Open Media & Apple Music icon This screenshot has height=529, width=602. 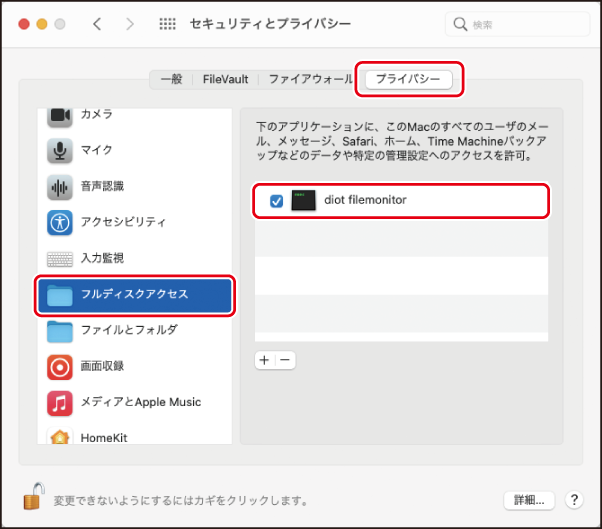point(60,403)
